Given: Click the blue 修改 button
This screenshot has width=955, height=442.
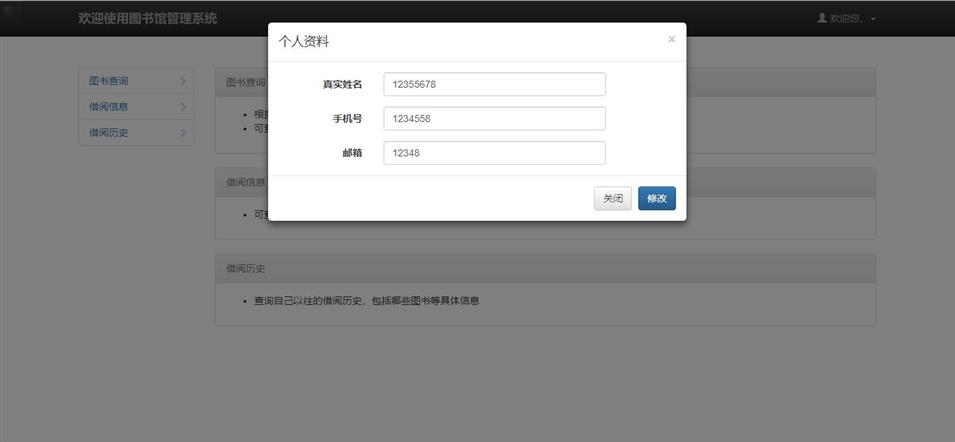Looking at the screenshot, I should pyautogui.click(x=657, y=198).
